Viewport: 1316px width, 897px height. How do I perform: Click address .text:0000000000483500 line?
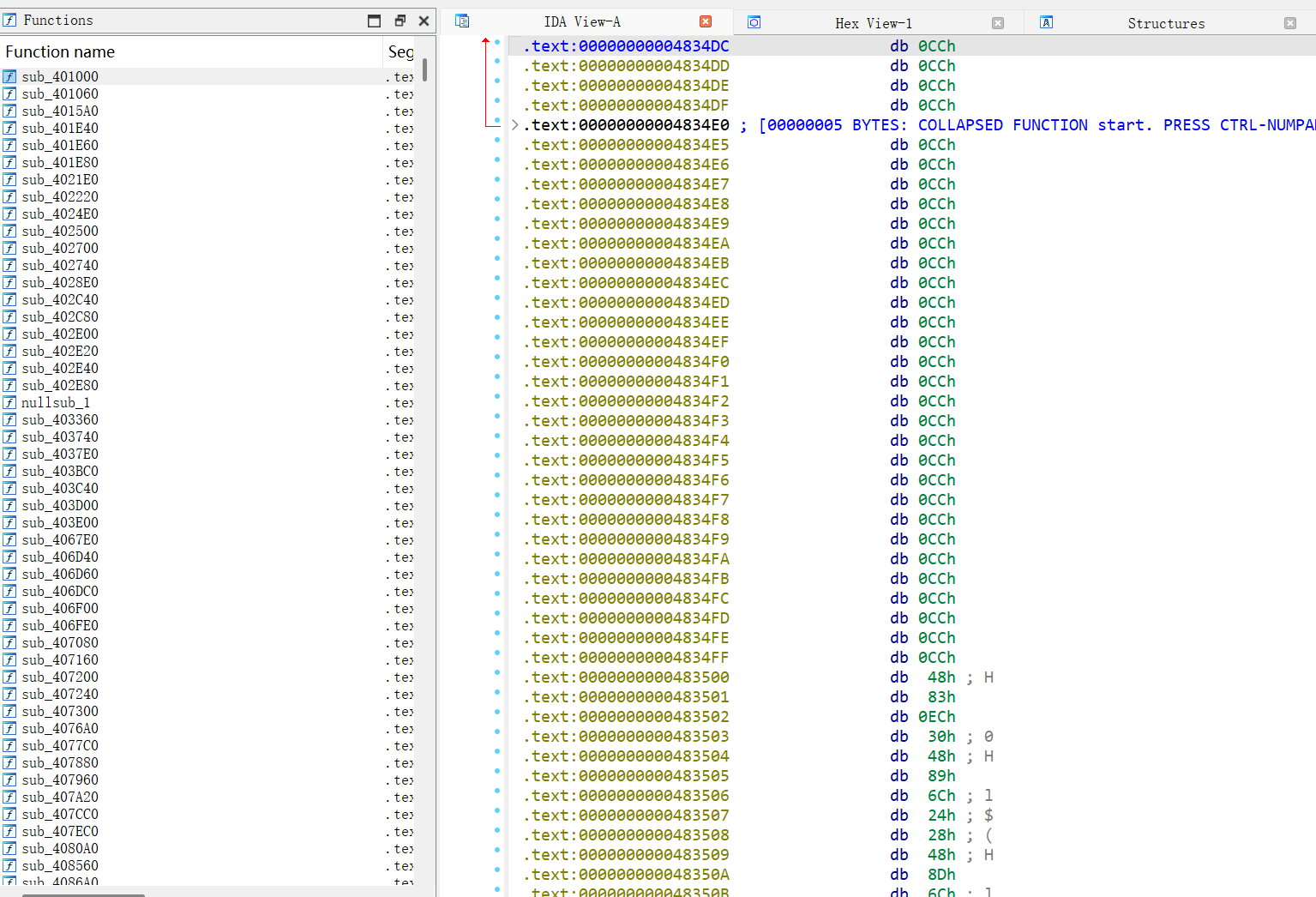pos(627,677)
